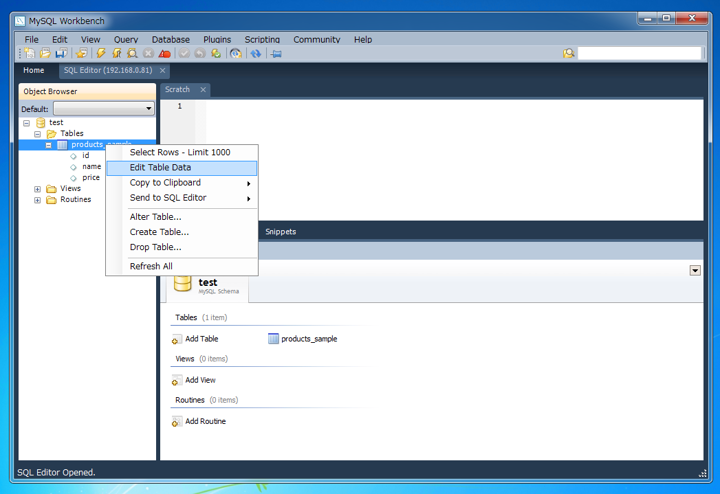Click Routines folder icon in tree
Image resolution: width=720 pixels, height=494 pixels.
pos(51,200)
